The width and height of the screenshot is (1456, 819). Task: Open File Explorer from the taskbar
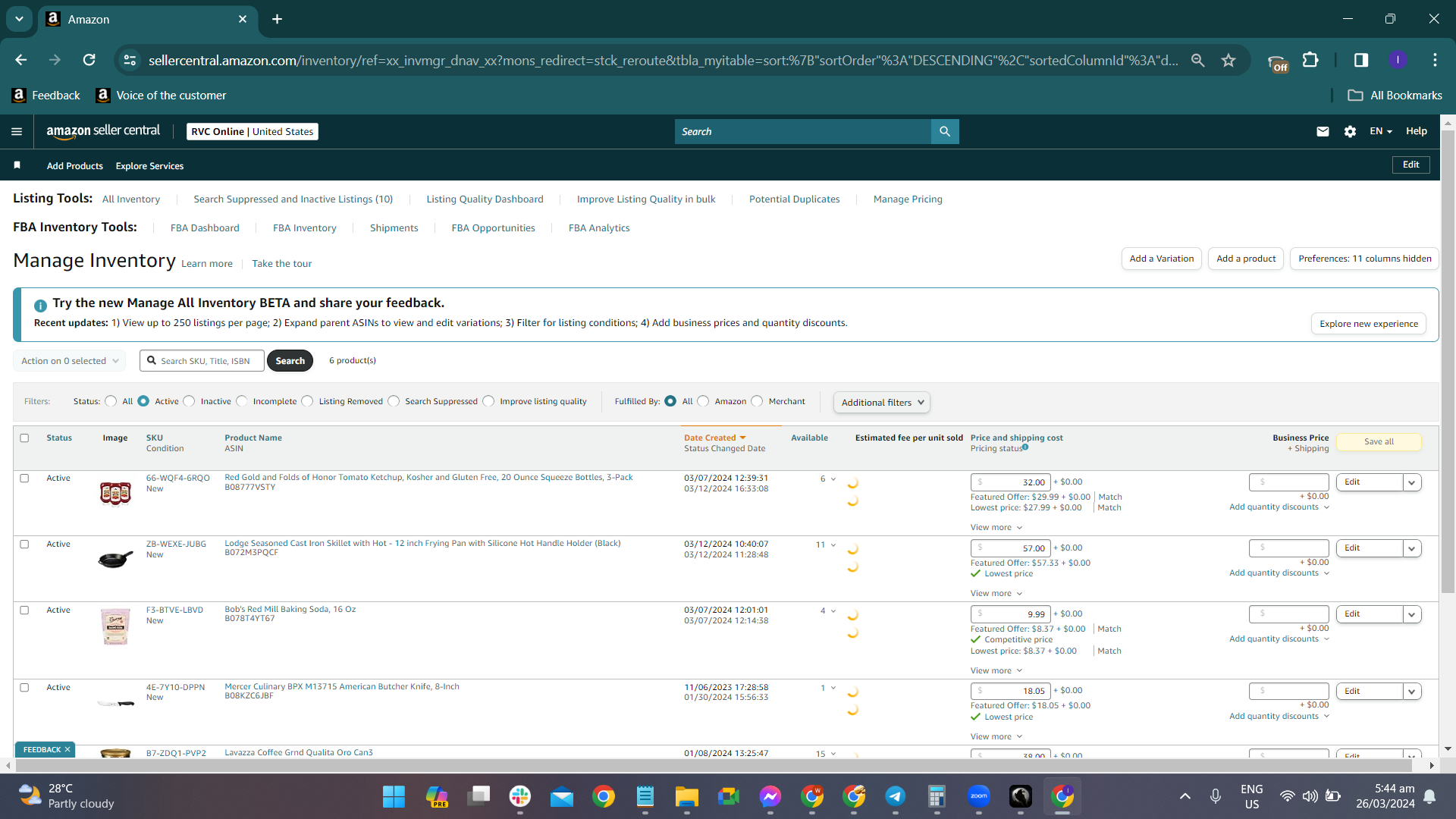point(687,796)
